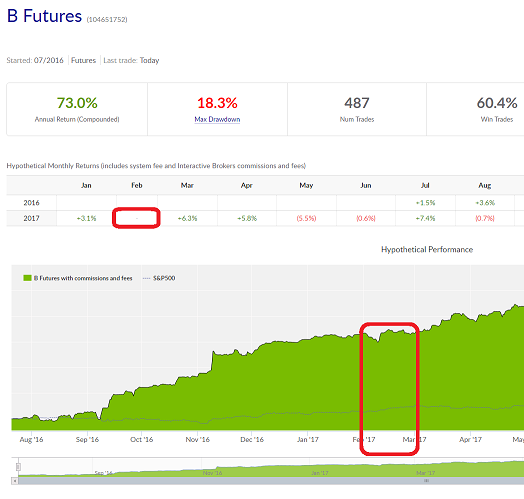The height and width of the screenshot is (499, 524).
Task: Click the 2017 May (5.5%) cell
Action: [306, 218]
